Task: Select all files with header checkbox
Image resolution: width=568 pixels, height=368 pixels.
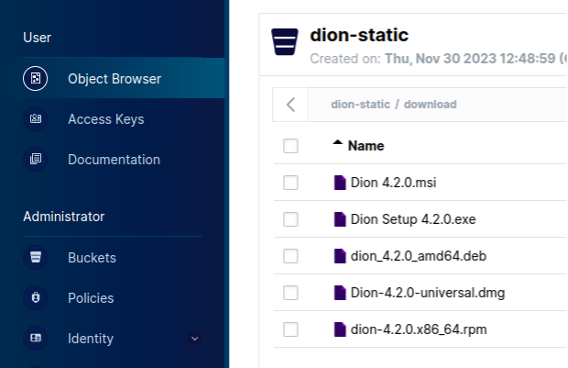Action: click(291, 146)
